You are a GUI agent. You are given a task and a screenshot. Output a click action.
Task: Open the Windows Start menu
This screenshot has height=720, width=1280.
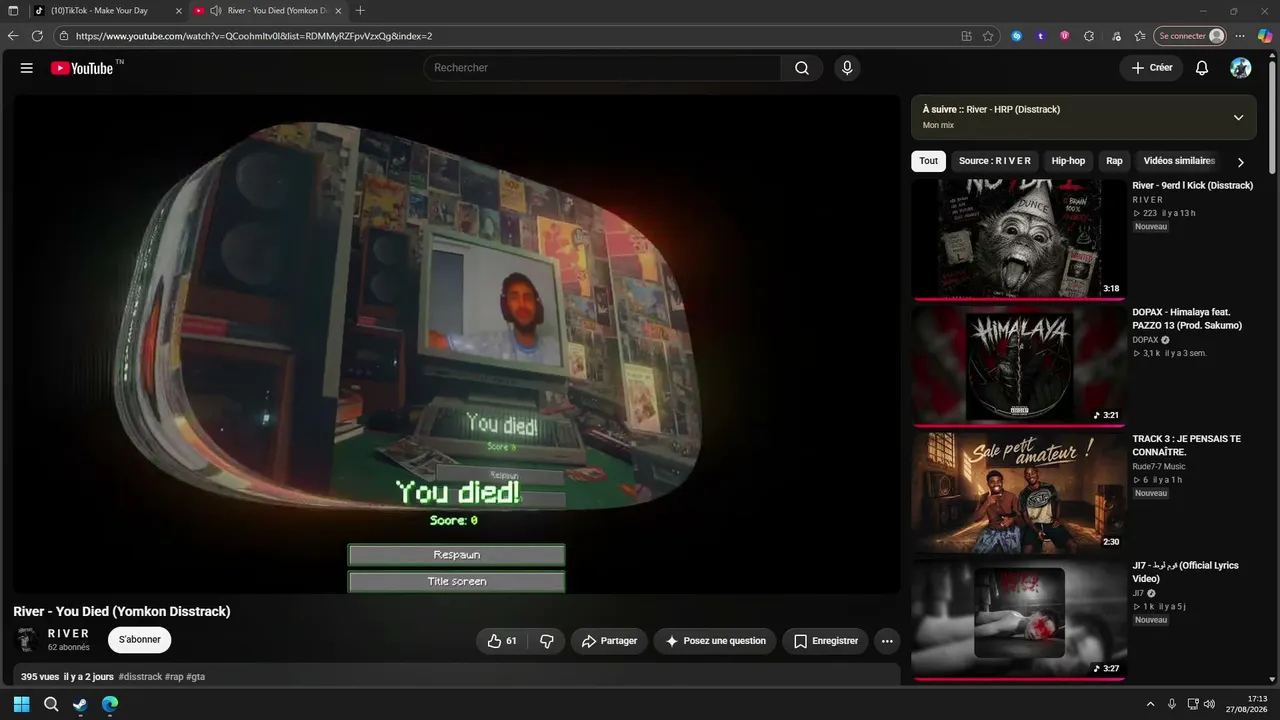pyautogui.click(x=22, y=704)
